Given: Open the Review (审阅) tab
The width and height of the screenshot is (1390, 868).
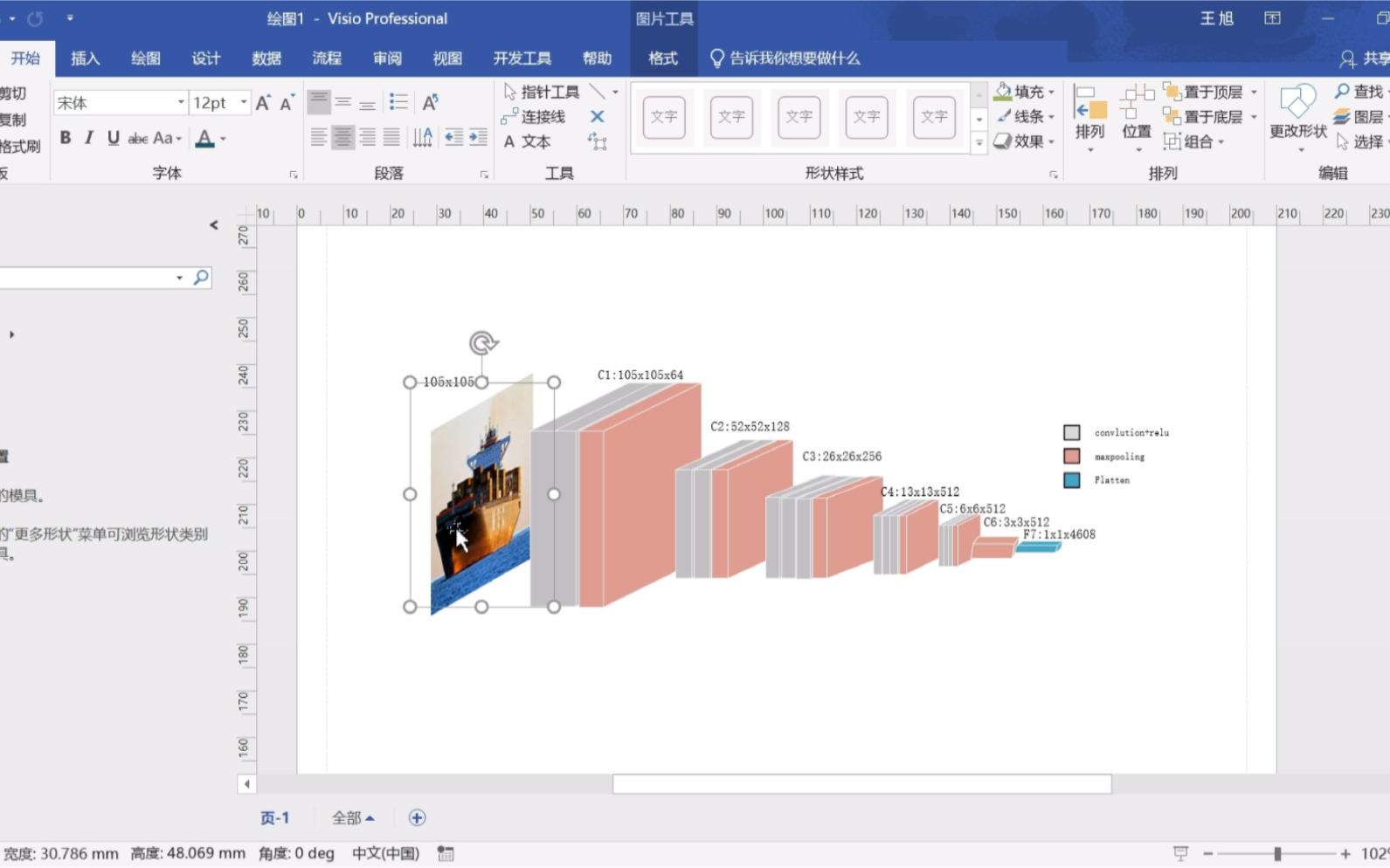Looking at the screenshot, I should point(387,59).
